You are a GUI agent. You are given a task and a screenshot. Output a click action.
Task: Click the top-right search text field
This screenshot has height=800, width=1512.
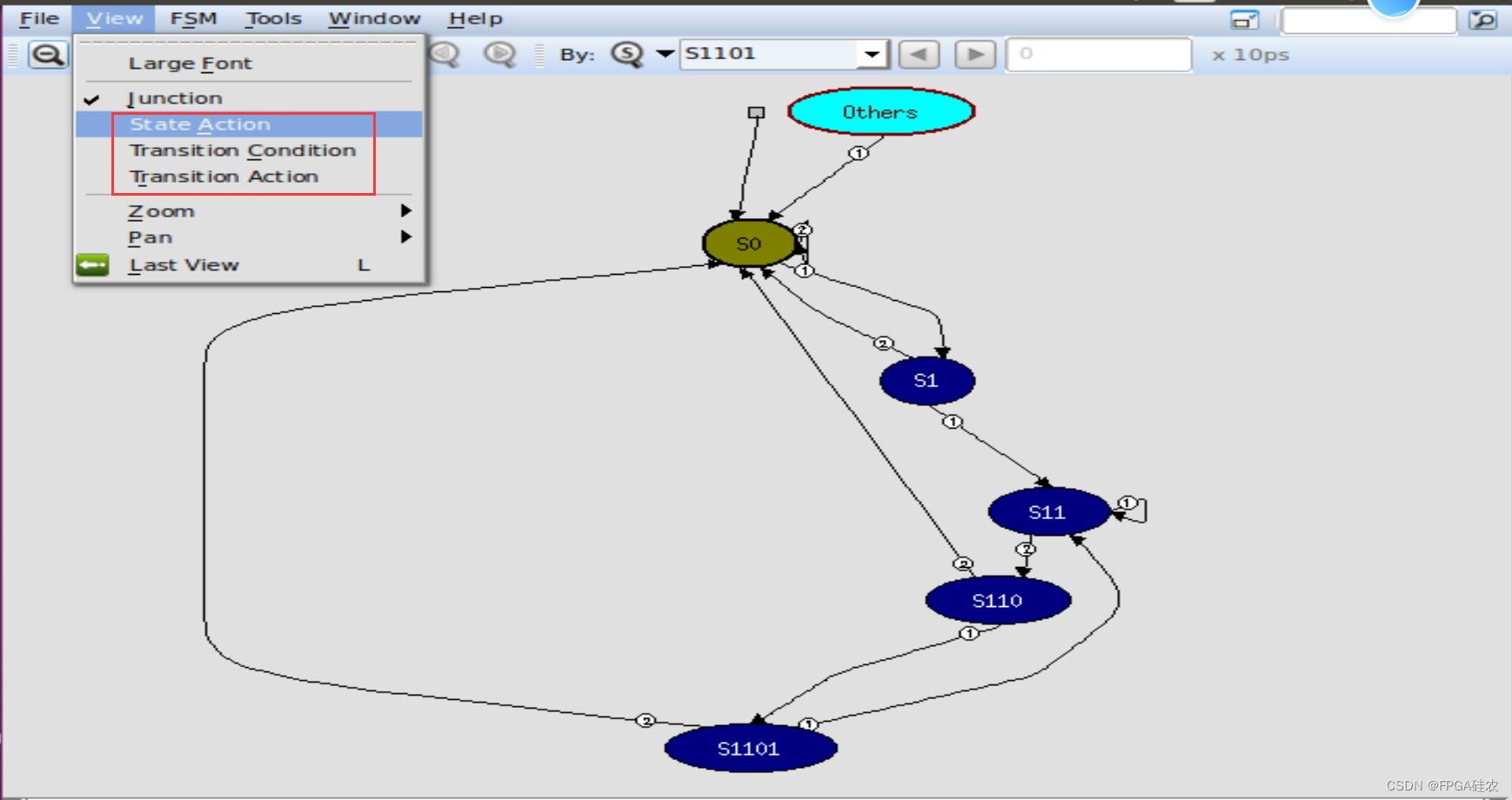(x=1369, y=20)
